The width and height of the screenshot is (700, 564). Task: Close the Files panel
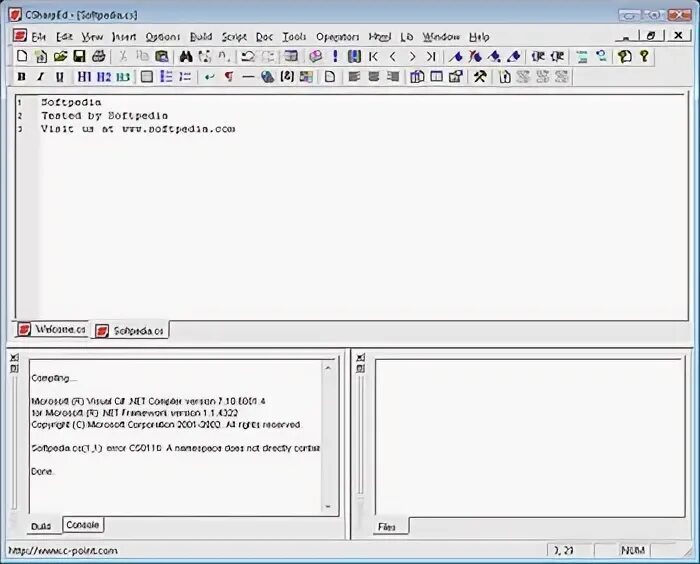click(x=361, y=357)
